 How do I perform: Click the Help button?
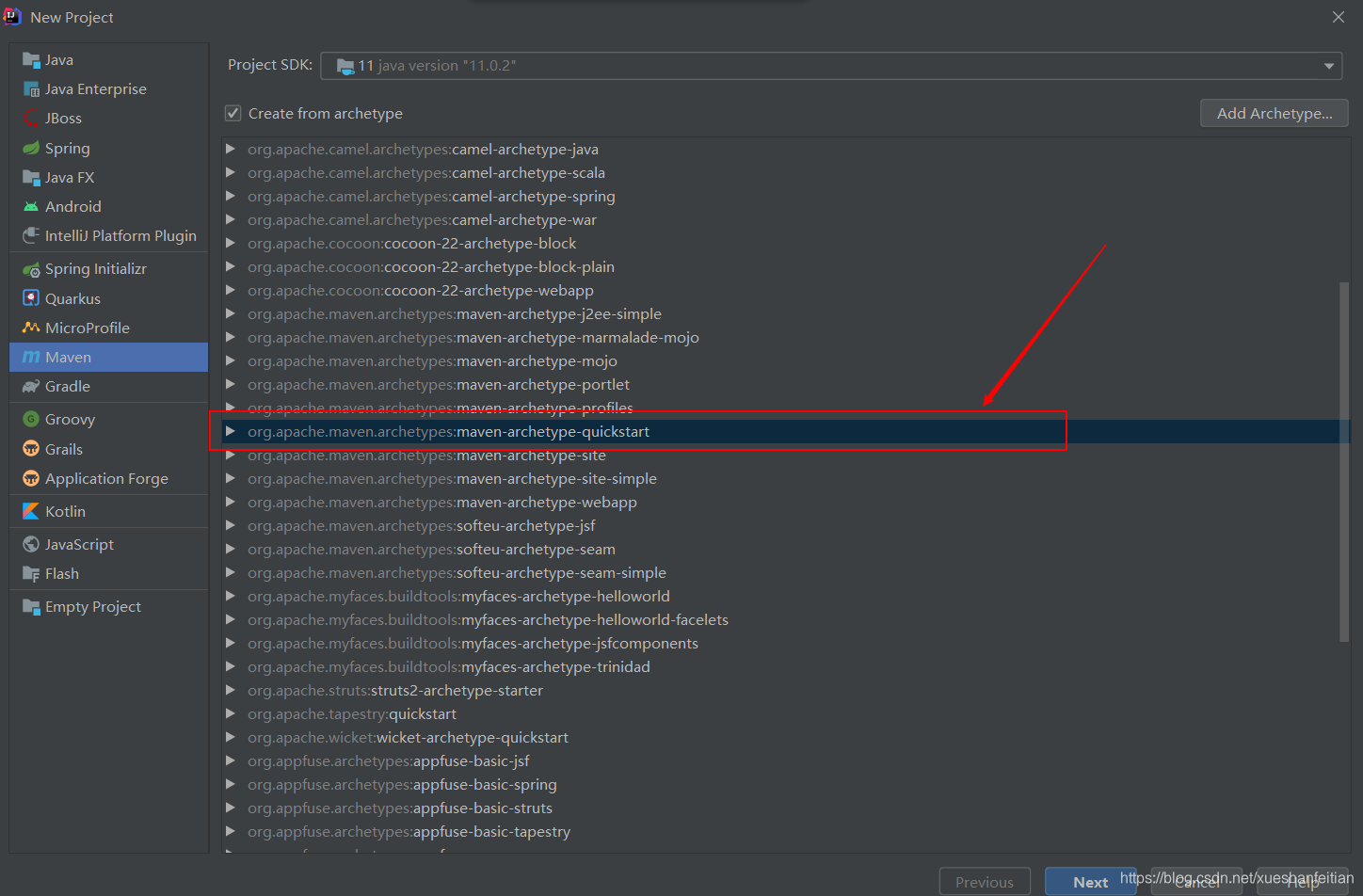click(1303, 882)
